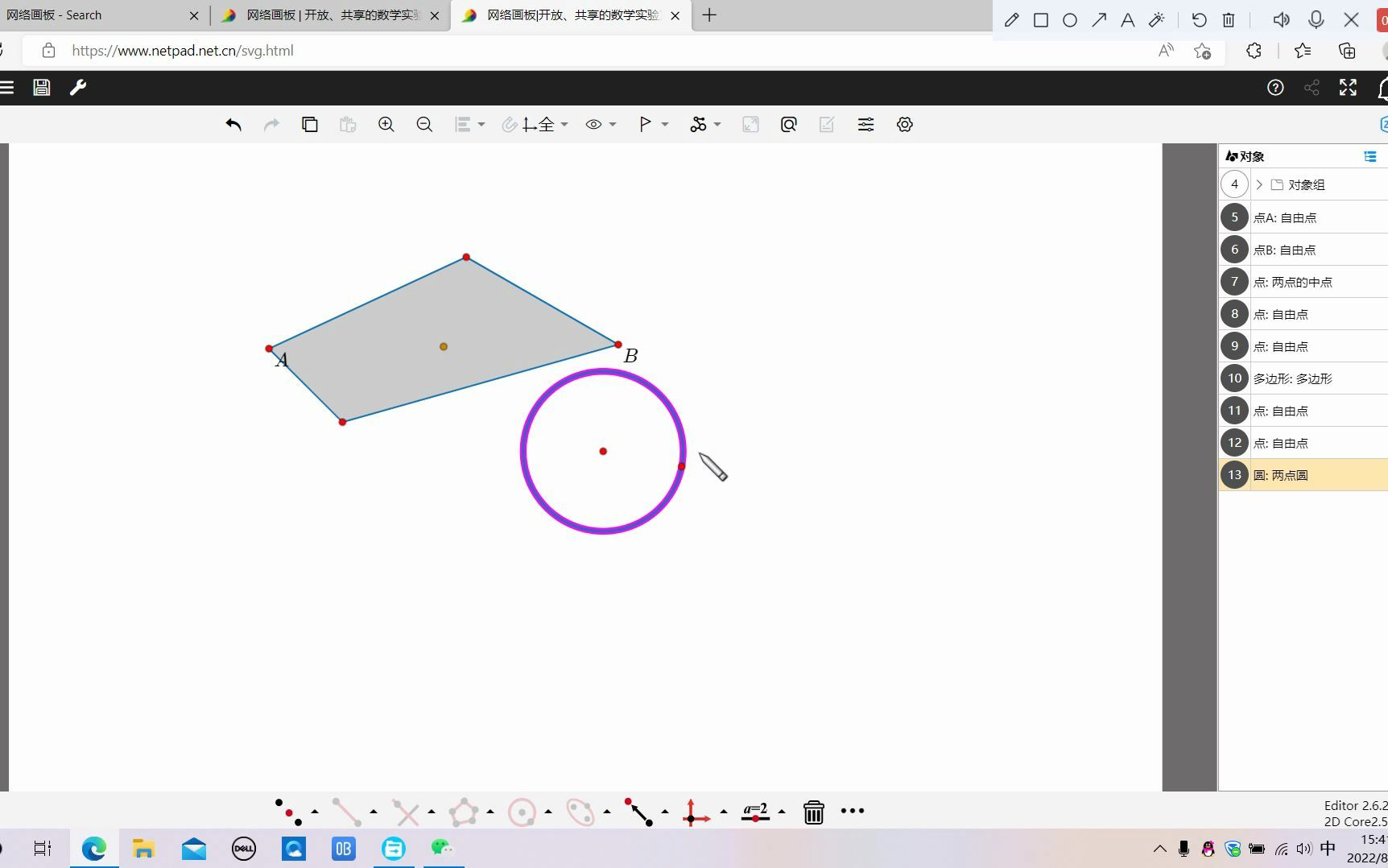Screen dimensions: 1388x868
Task: Click the trash delete tool
Action: click(x=814, y=812)
